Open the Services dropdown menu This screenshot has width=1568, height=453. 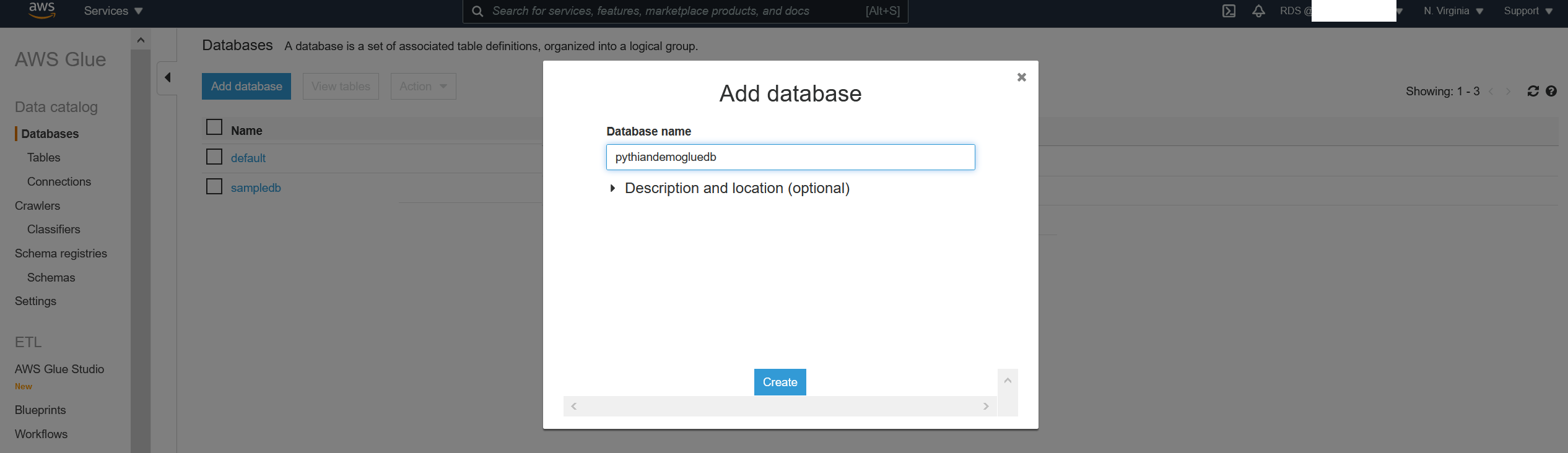(113, 11)
